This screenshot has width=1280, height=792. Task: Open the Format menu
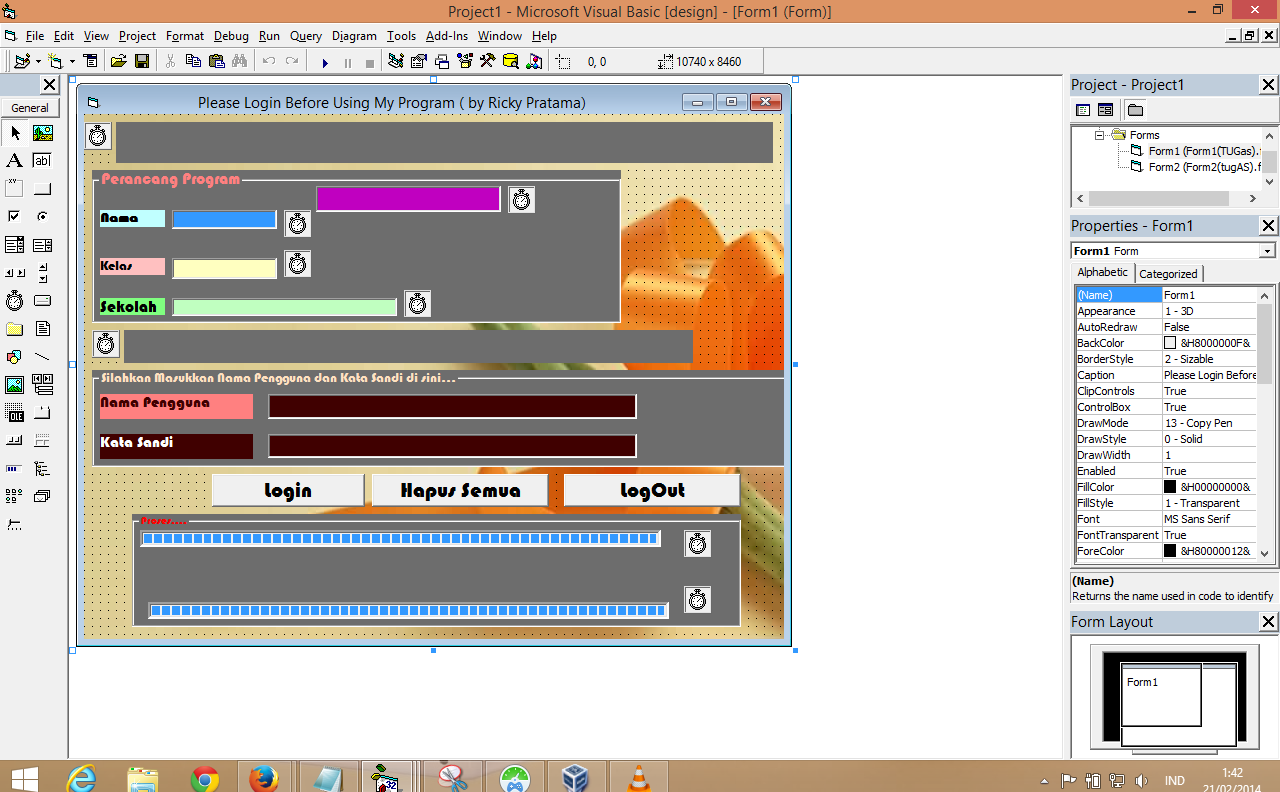click(x=185, y=36)
